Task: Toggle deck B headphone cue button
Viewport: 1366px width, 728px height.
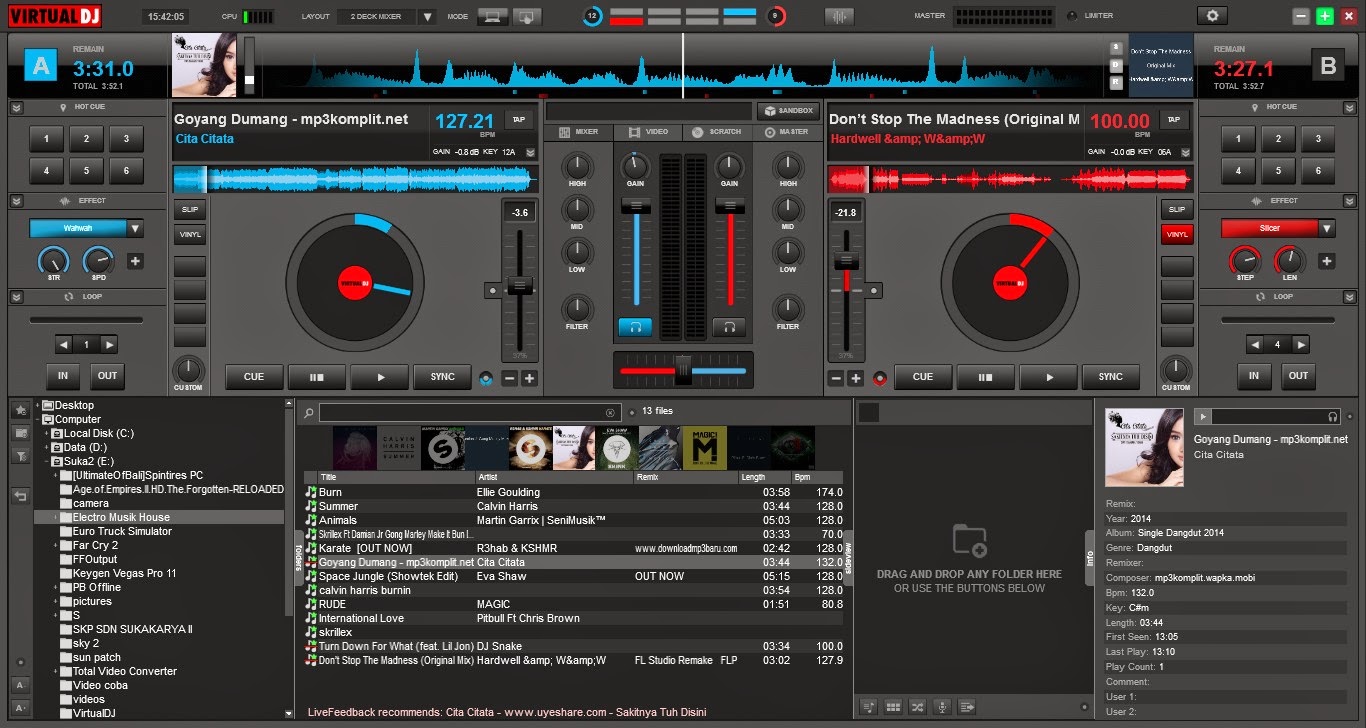Action: (729, 326)
